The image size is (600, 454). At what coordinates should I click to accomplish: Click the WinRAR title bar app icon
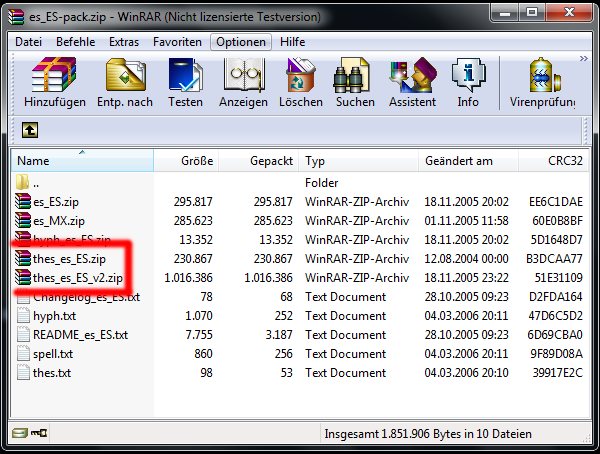(x=16, y=17)
